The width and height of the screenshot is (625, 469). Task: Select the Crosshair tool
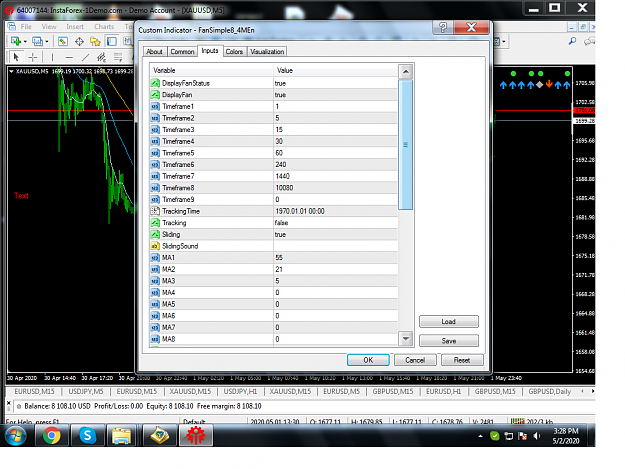(x=33, y=57)
